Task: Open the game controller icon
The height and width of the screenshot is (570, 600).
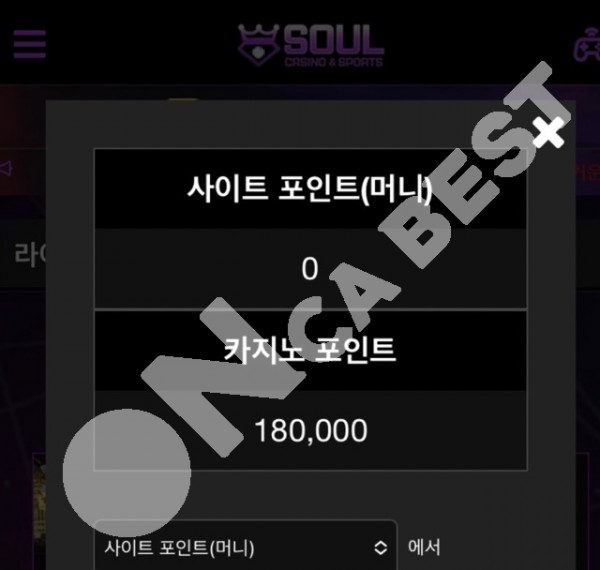Action: pos(587,45)
